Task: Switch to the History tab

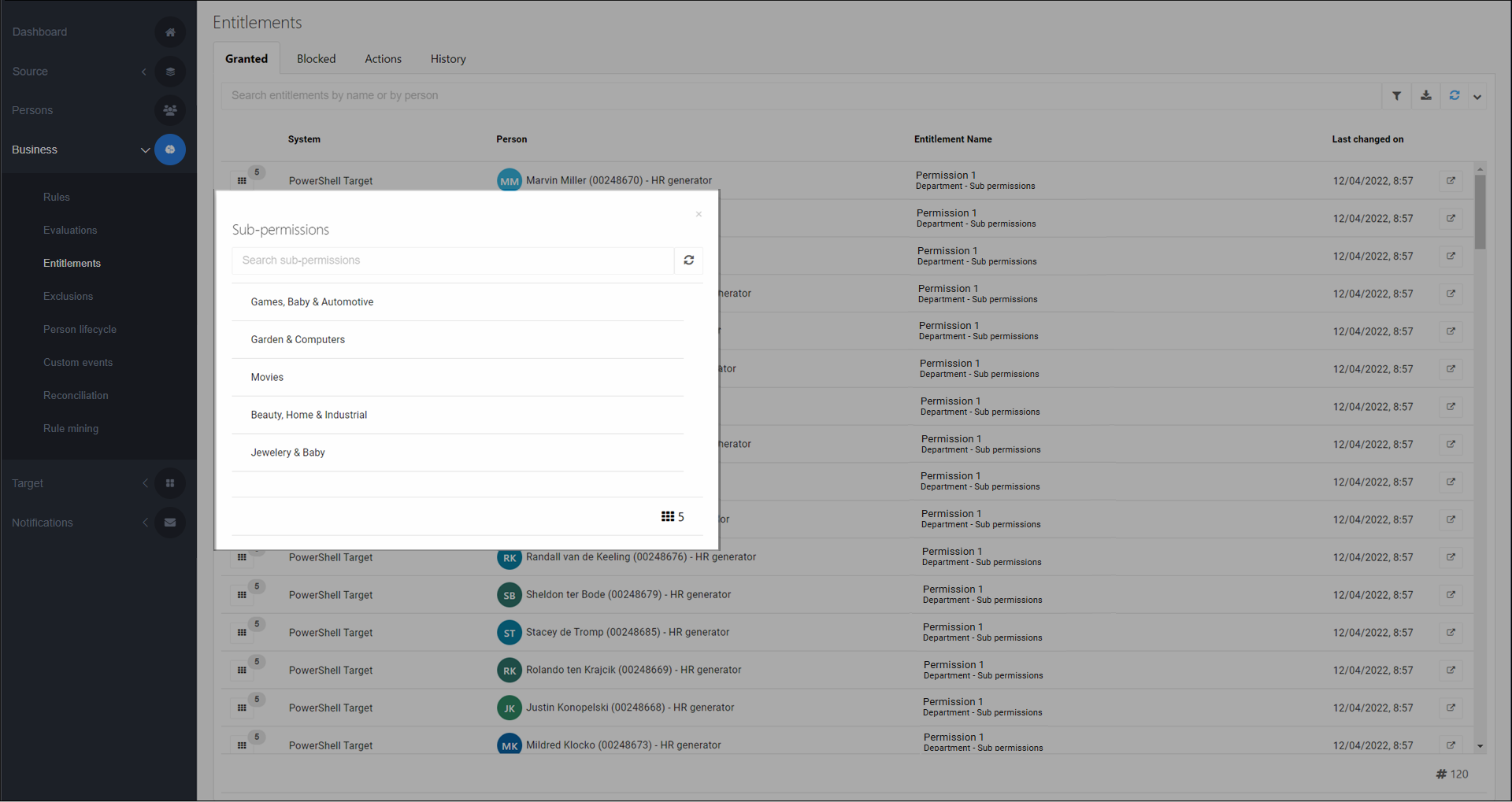Action: tap(447, 58)
